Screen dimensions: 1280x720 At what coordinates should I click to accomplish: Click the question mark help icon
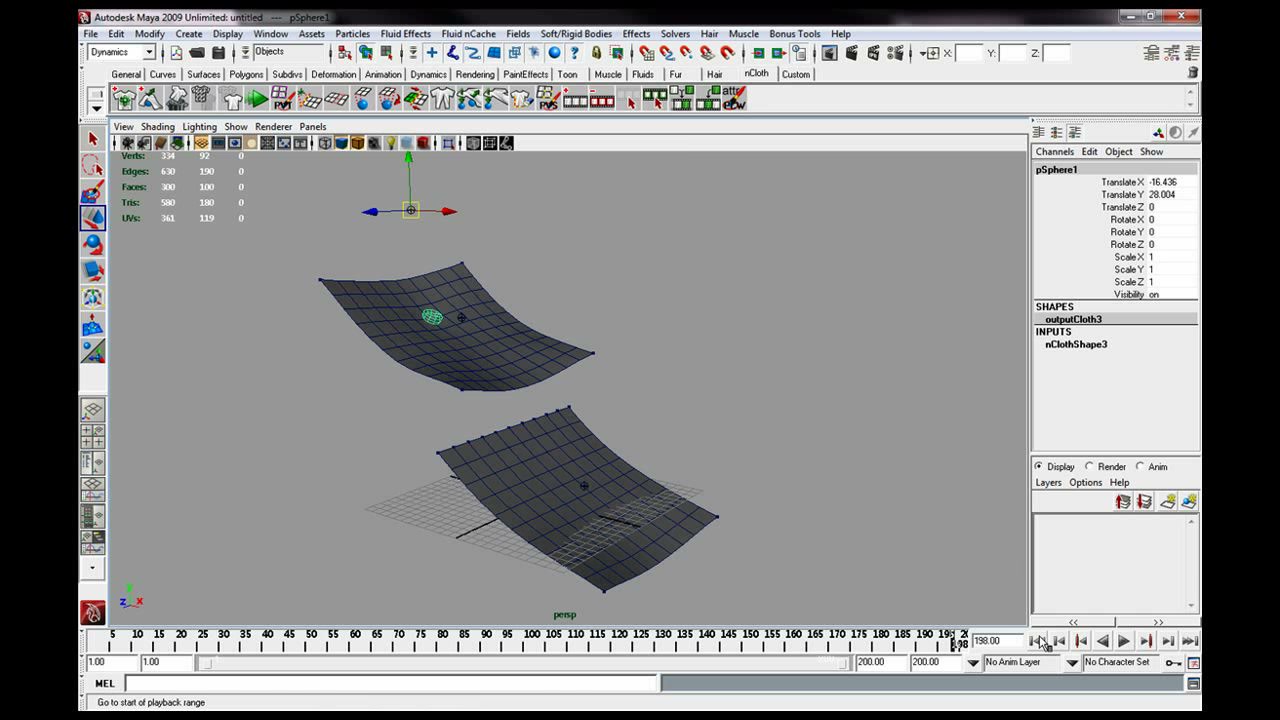point(574,53)
